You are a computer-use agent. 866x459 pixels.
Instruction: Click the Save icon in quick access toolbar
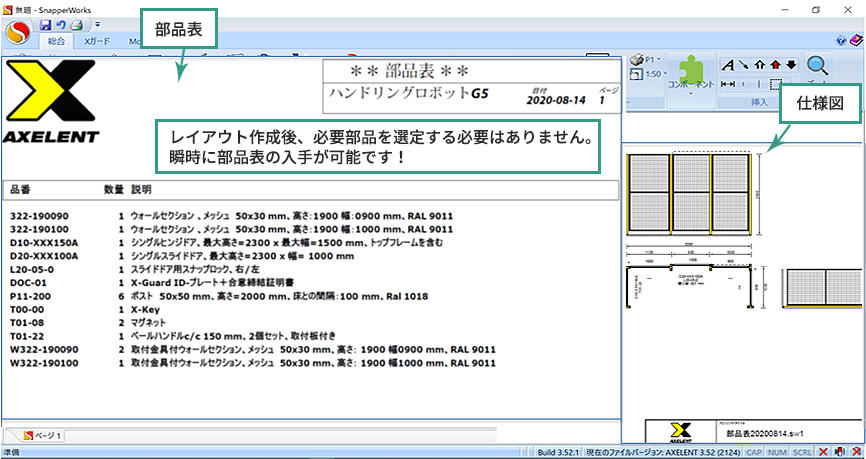46,24
